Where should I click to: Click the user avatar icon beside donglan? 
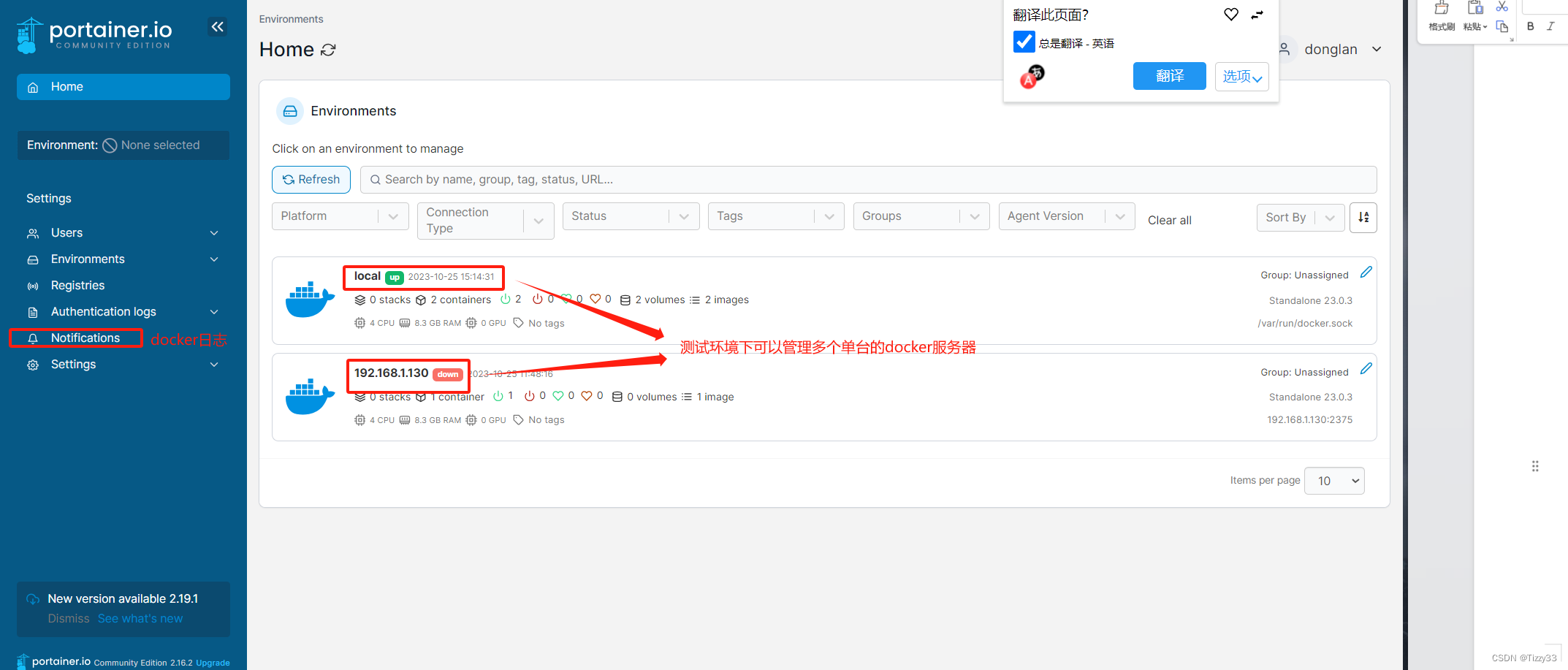[x=1285, y=50]
